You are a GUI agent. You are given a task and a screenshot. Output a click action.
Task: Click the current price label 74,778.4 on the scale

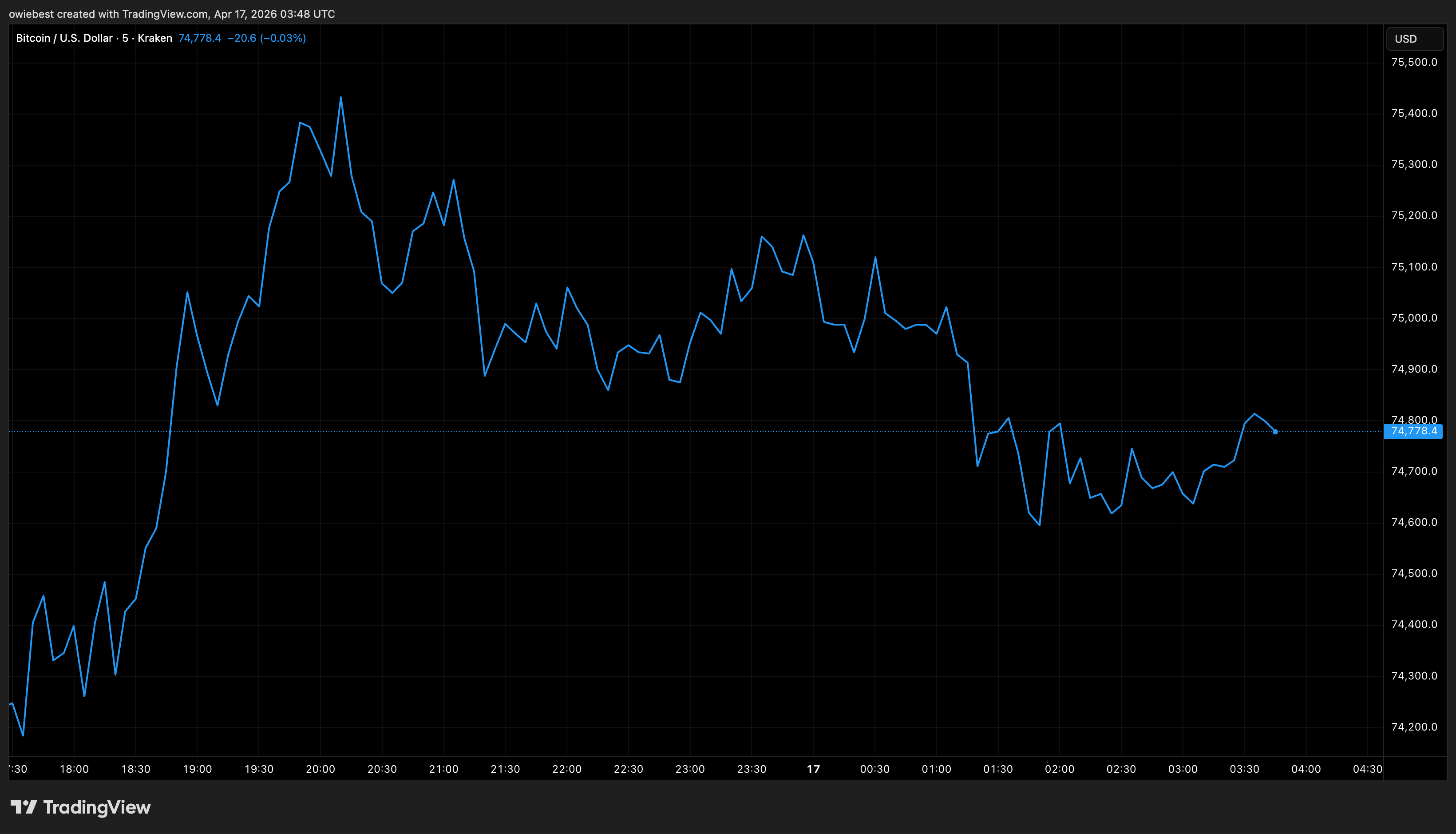pos(1415,433)
